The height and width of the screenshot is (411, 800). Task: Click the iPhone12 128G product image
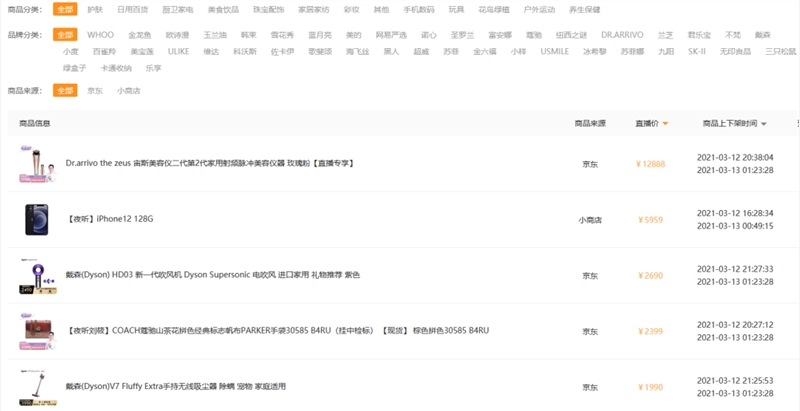pos(35,219)
